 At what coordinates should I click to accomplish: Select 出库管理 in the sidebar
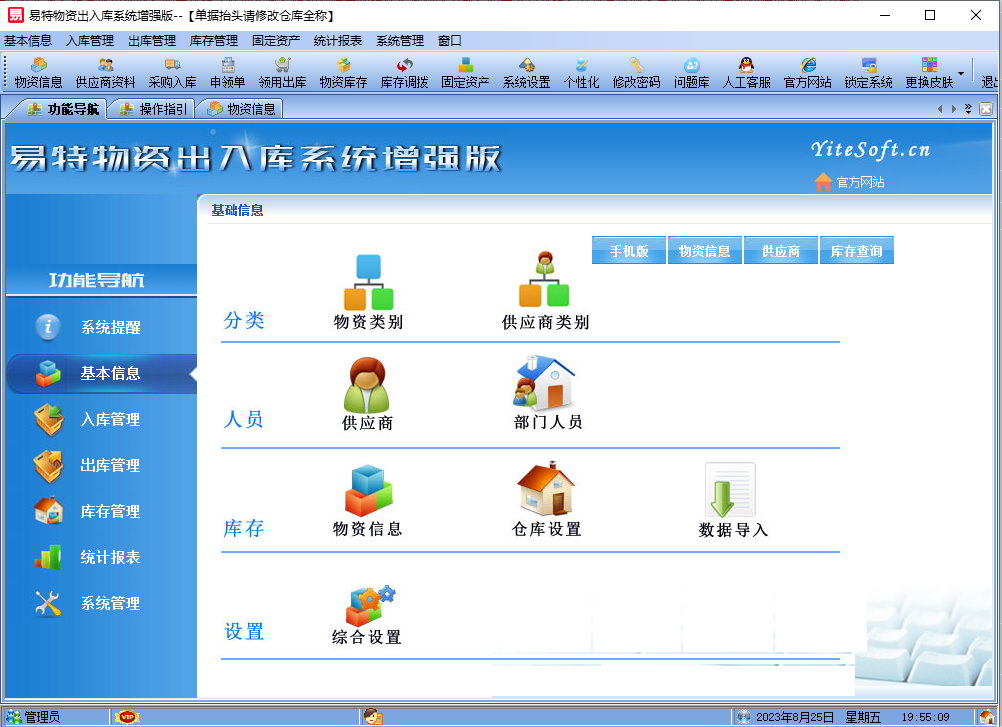pos(102,465)
